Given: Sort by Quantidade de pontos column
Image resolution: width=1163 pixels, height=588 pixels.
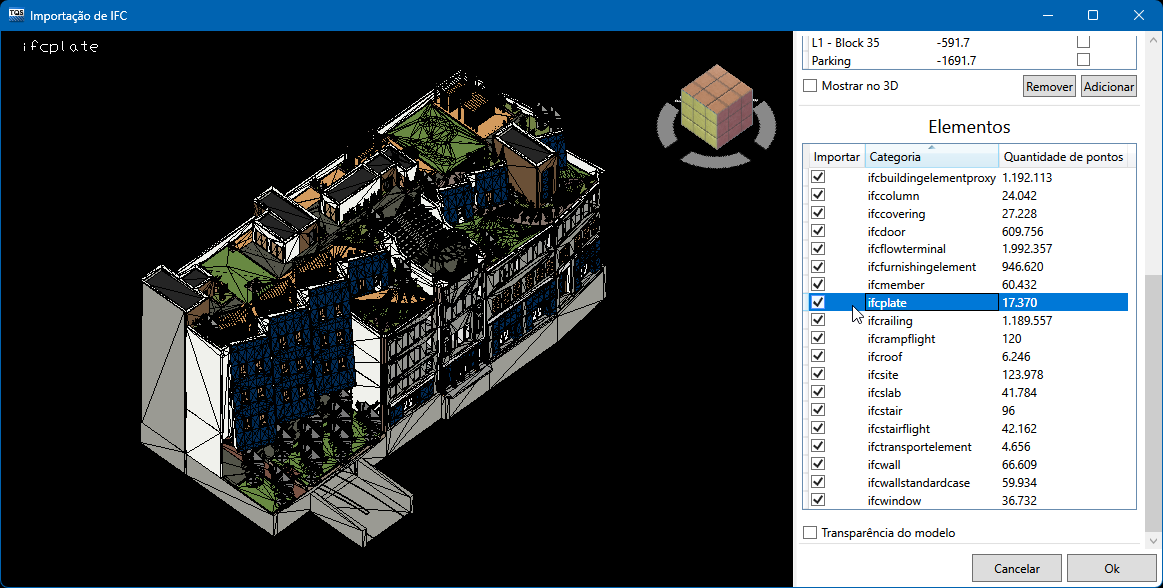Looking at the screenshot, I should pos(1063,157).
